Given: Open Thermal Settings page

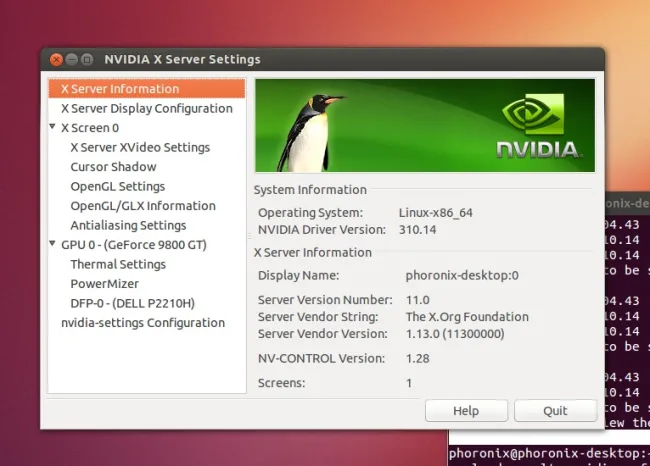Looking at the screenshot, I should coord(118,264).
